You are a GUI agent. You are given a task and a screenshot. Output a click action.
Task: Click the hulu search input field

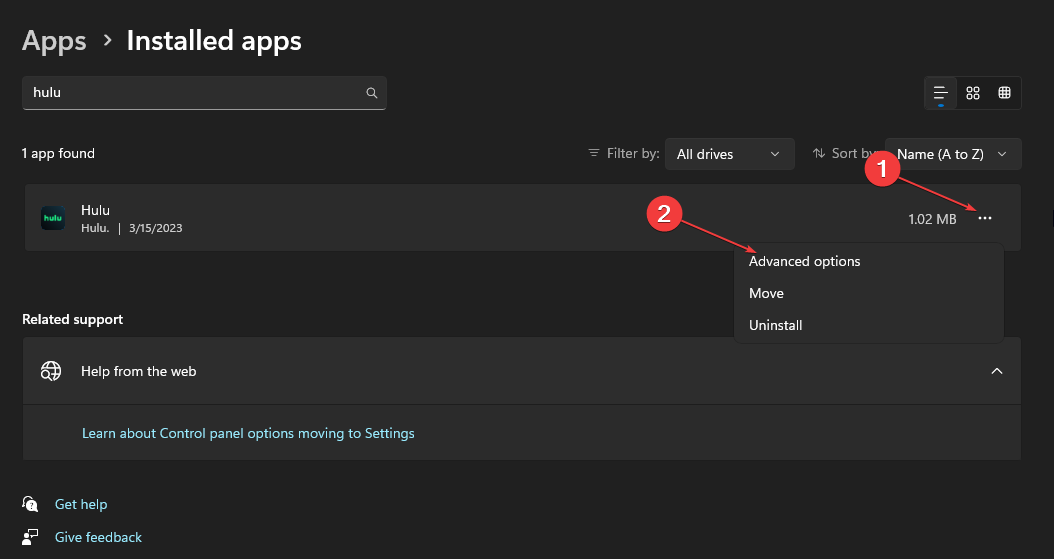(195, 93)
